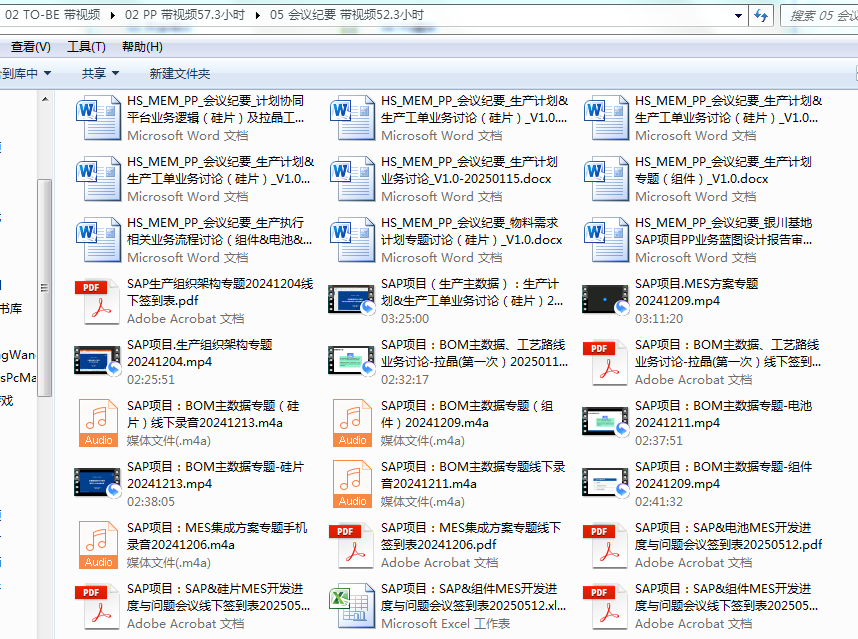
Task: Click the 新建文件夹 button
Action: coord(179,73)
